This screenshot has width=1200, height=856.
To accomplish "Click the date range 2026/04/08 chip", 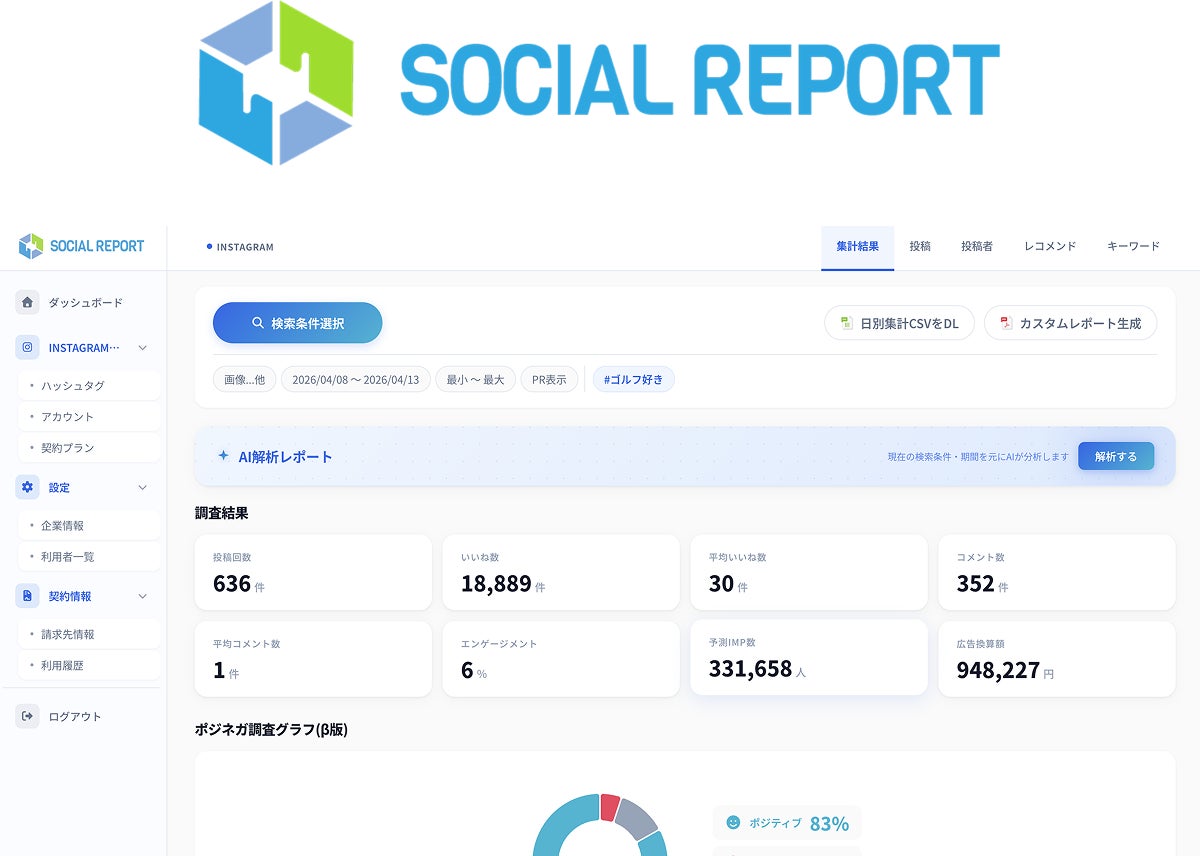I will coord(355,380).
